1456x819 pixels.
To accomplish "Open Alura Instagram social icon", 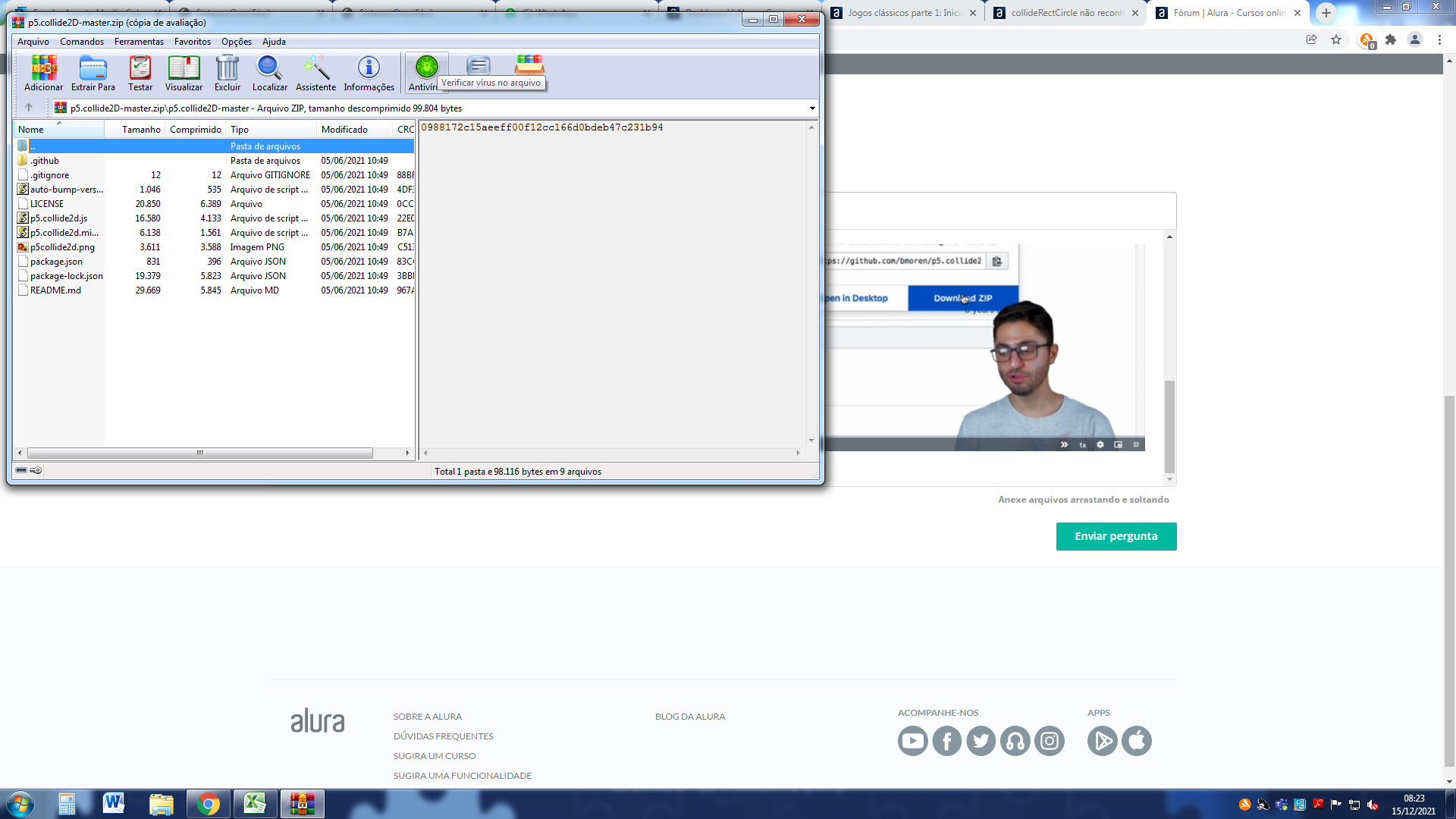I will tap(1050, 741).
